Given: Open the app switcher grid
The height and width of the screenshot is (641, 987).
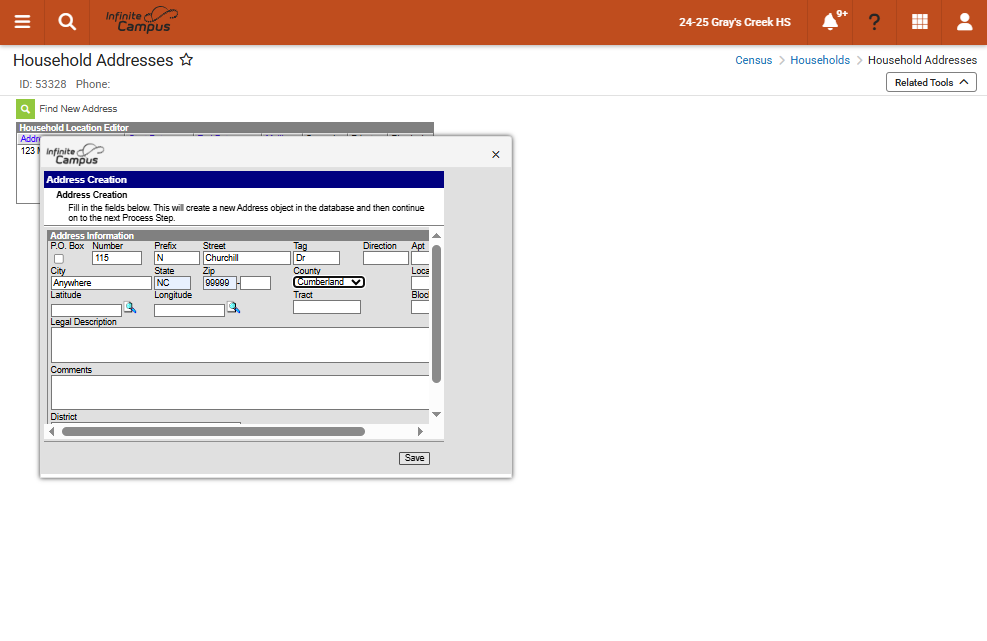Looking at the screenshot, I should 920,22.
